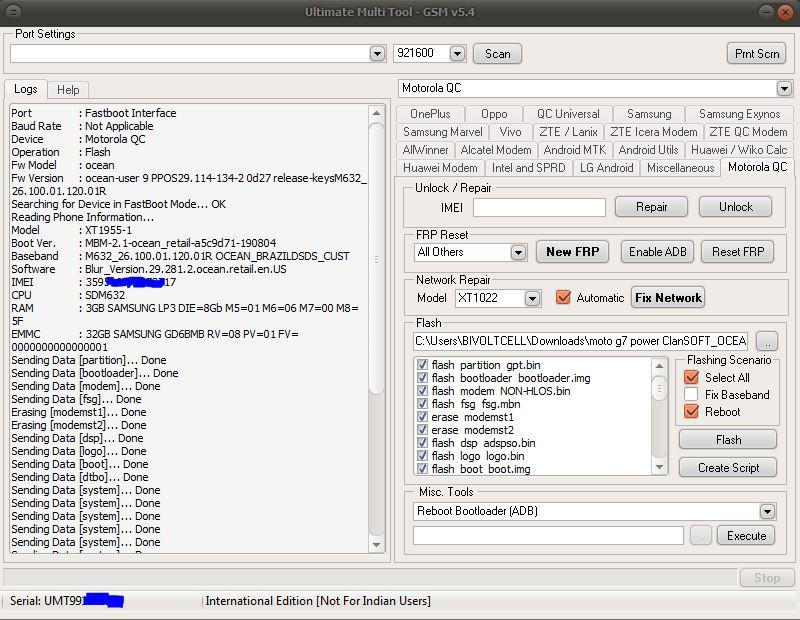The height and width of the screenshot is (620, 800).
Task: Open the Samsung Marvel tab
Action: [x=442, y=132]
